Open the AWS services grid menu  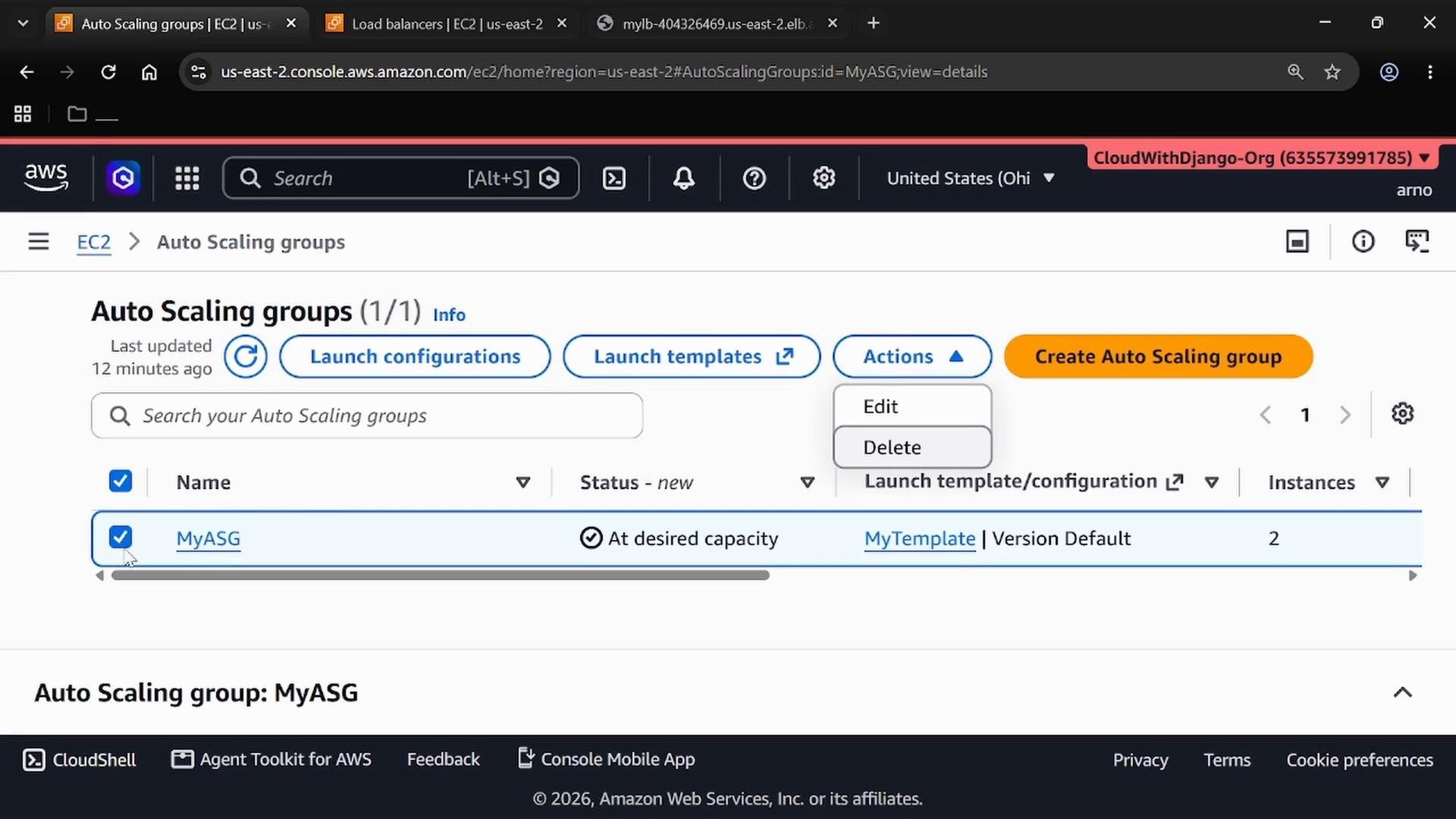coord(187,178)
